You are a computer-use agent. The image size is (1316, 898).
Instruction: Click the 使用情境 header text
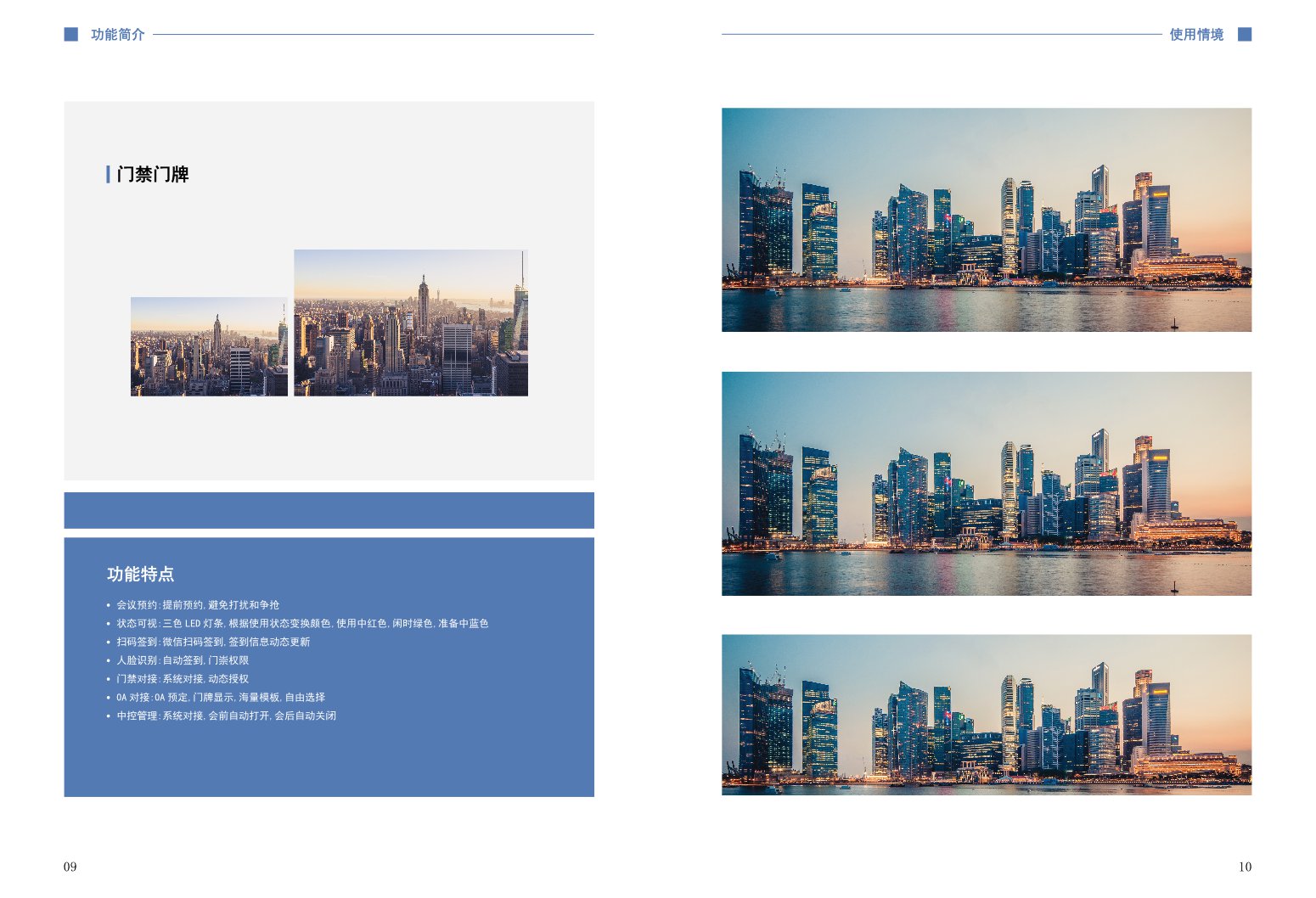coord(1196,35)
